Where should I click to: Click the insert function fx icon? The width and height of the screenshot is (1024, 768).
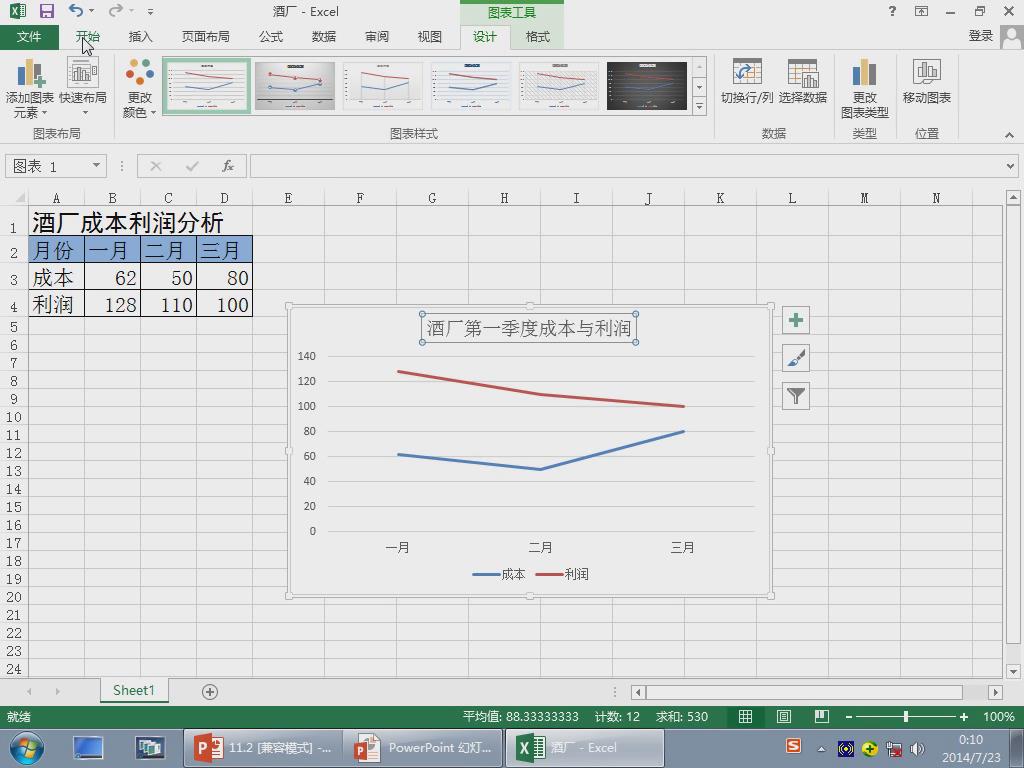coord(227,167)
